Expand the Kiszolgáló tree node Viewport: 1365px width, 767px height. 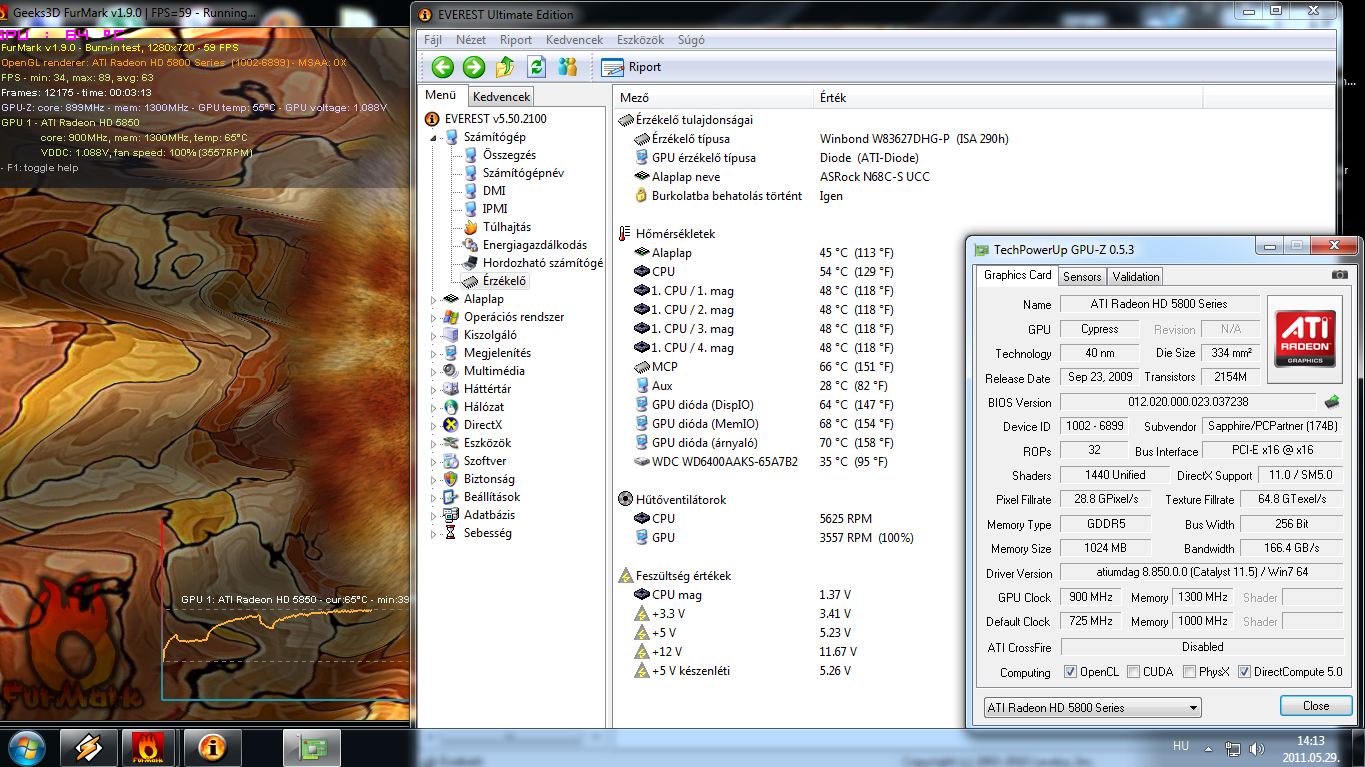pyautogui.click(x=433, y=335)
